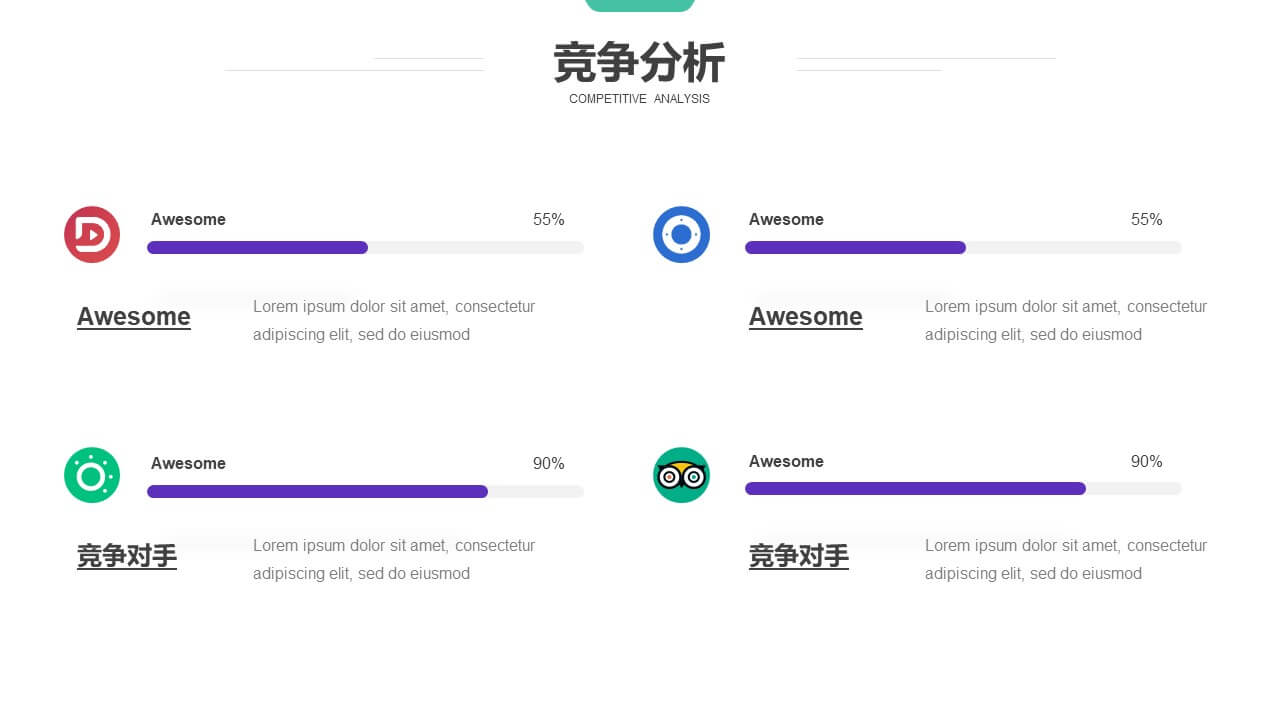Image resolution: width=1280 pixels, height=720 pixels.
Task: Open the 竞争对手 link under owl icon block
Action: tap(799, 556)
